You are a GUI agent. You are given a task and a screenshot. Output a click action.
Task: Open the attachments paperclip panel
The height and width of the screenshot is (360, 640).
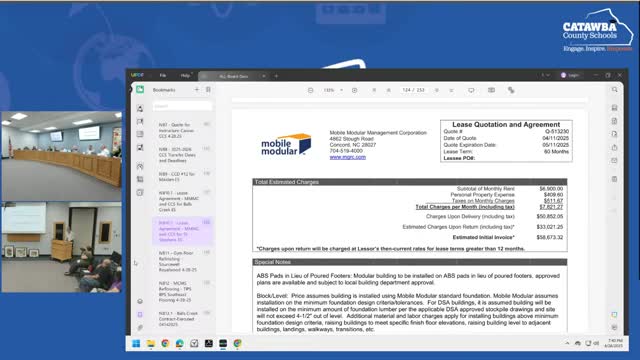(x=140, y=328)
